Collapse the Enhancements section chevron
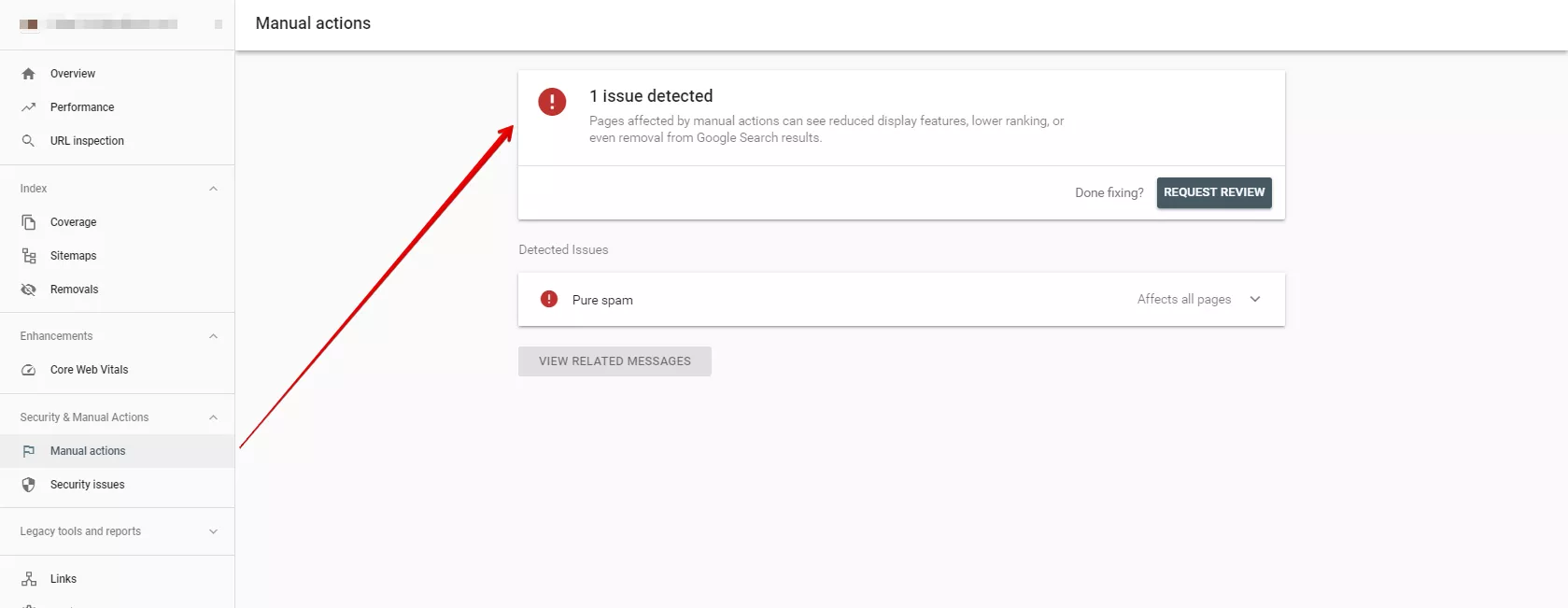Viewport: 1568px width, 608px height. pos(213,336)
